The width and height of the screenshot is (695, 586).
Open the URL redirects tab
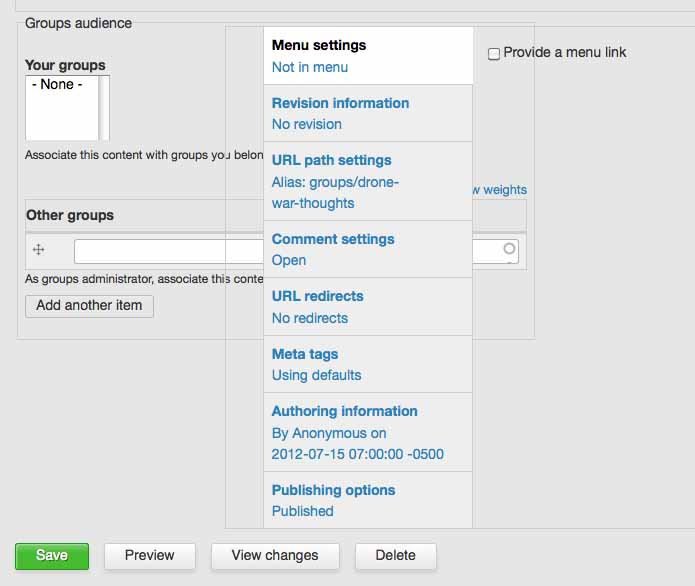(368, 307)
